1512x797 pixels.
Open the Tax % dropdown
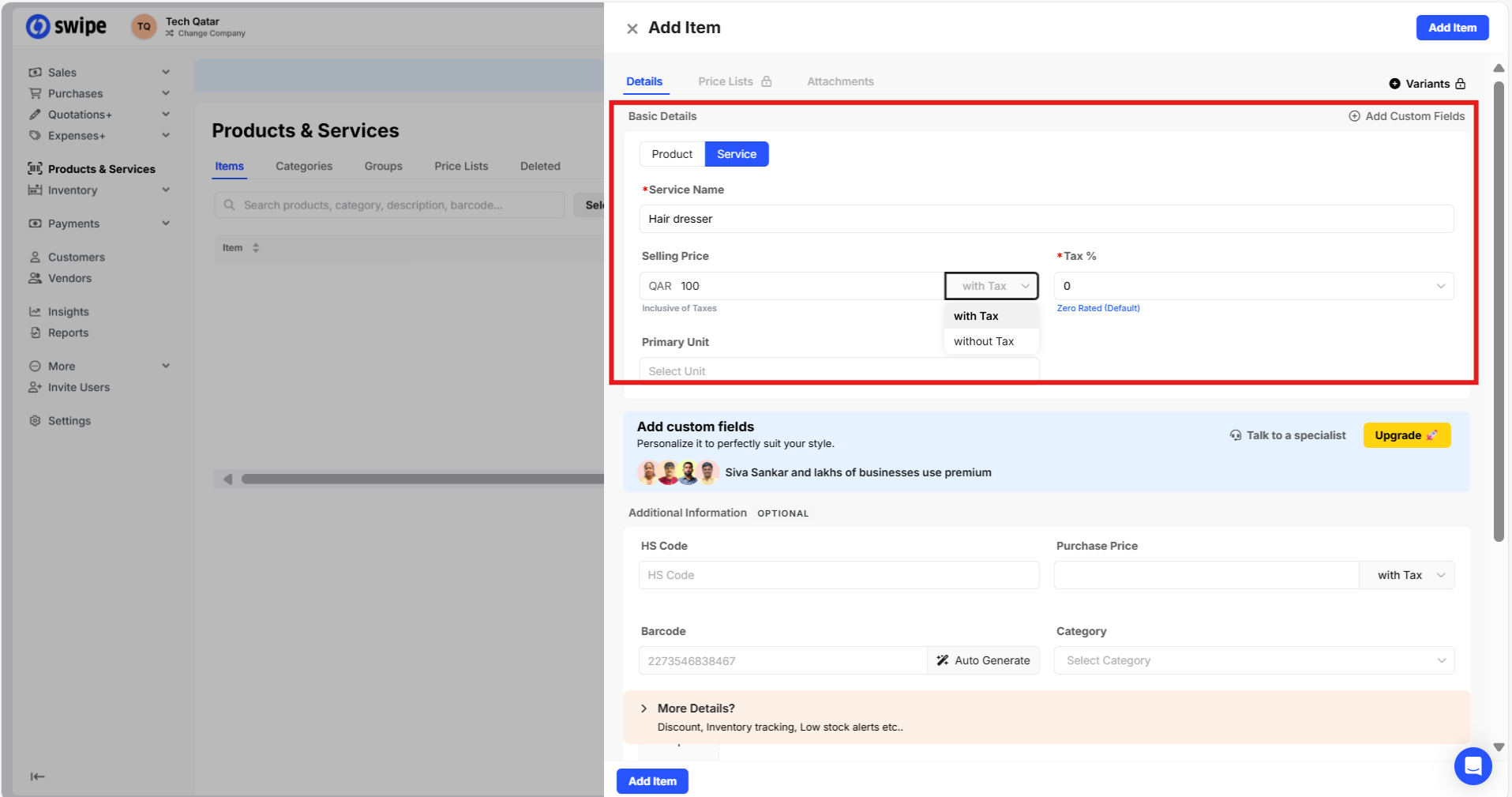tap(1253, 286)
